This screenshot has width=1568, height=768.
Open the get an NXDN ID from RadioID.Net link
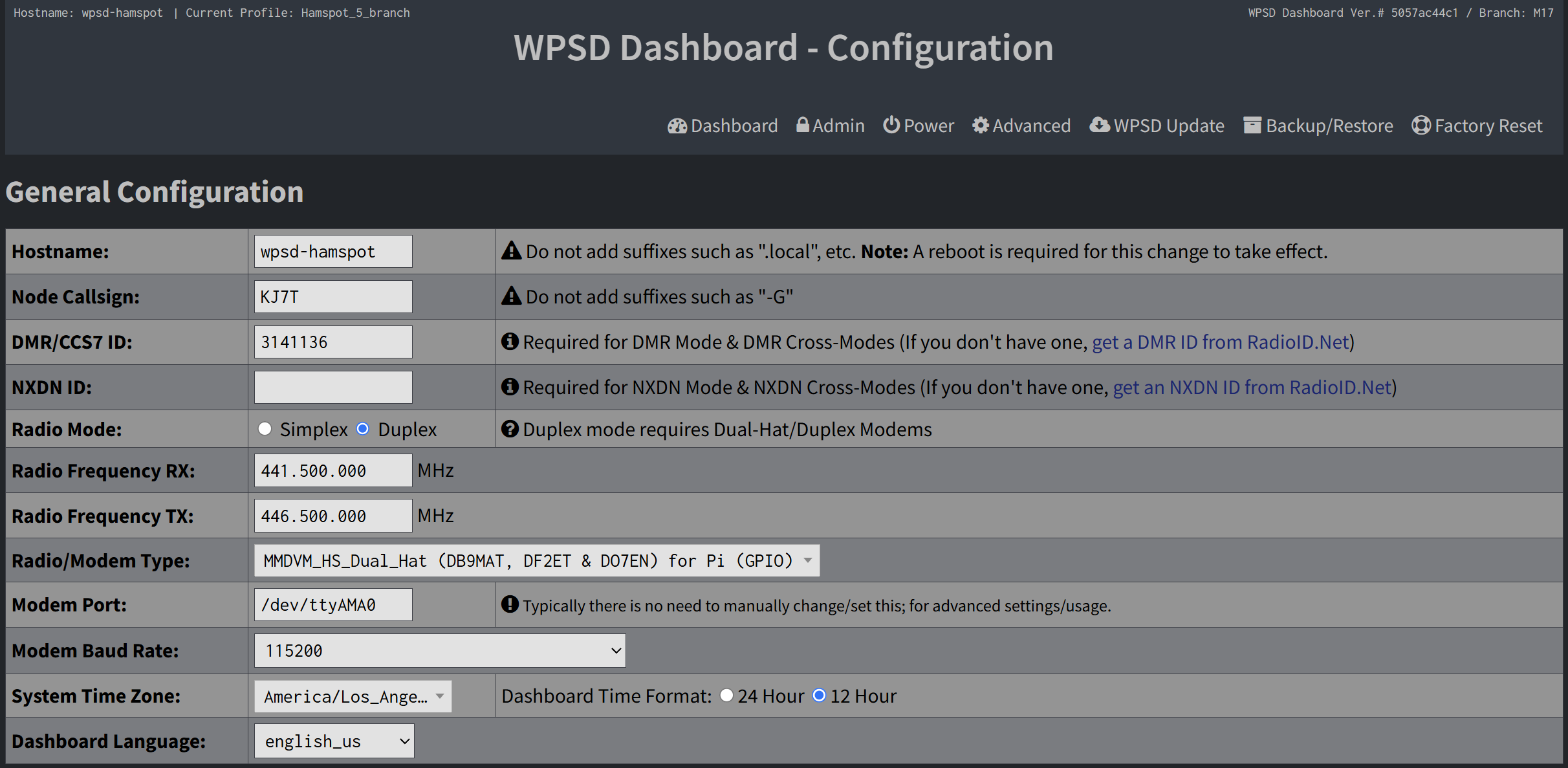(1251, 387)
